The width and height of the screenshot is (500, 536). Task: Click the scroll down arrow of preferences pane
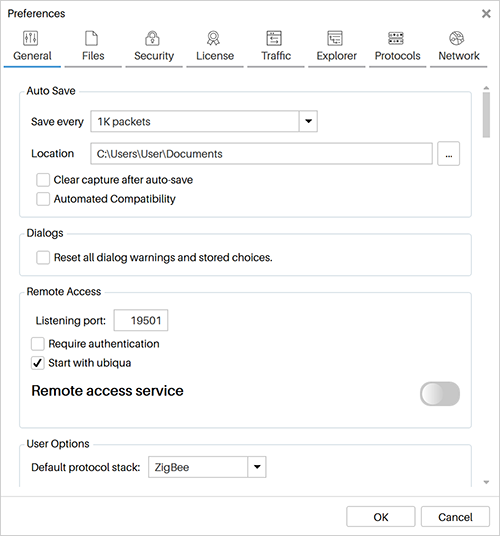pos(486,482)
